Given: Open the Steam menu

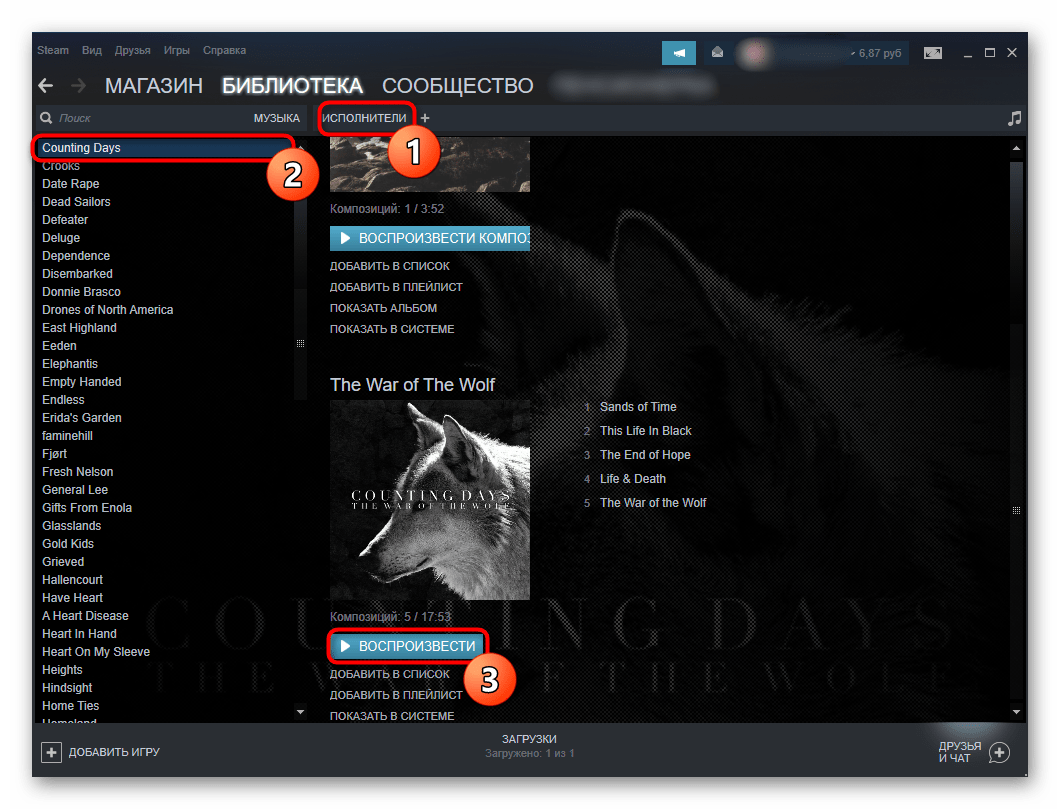Looking at the screenshot, I should pyautogui.click(x=53, y=50).
